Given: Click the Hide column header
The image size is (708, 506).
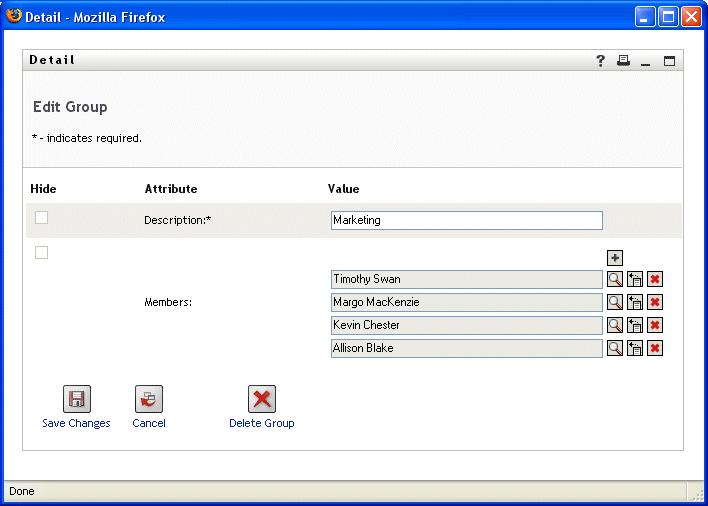Looking at the screenshot, I should click(x=43, y=189).
